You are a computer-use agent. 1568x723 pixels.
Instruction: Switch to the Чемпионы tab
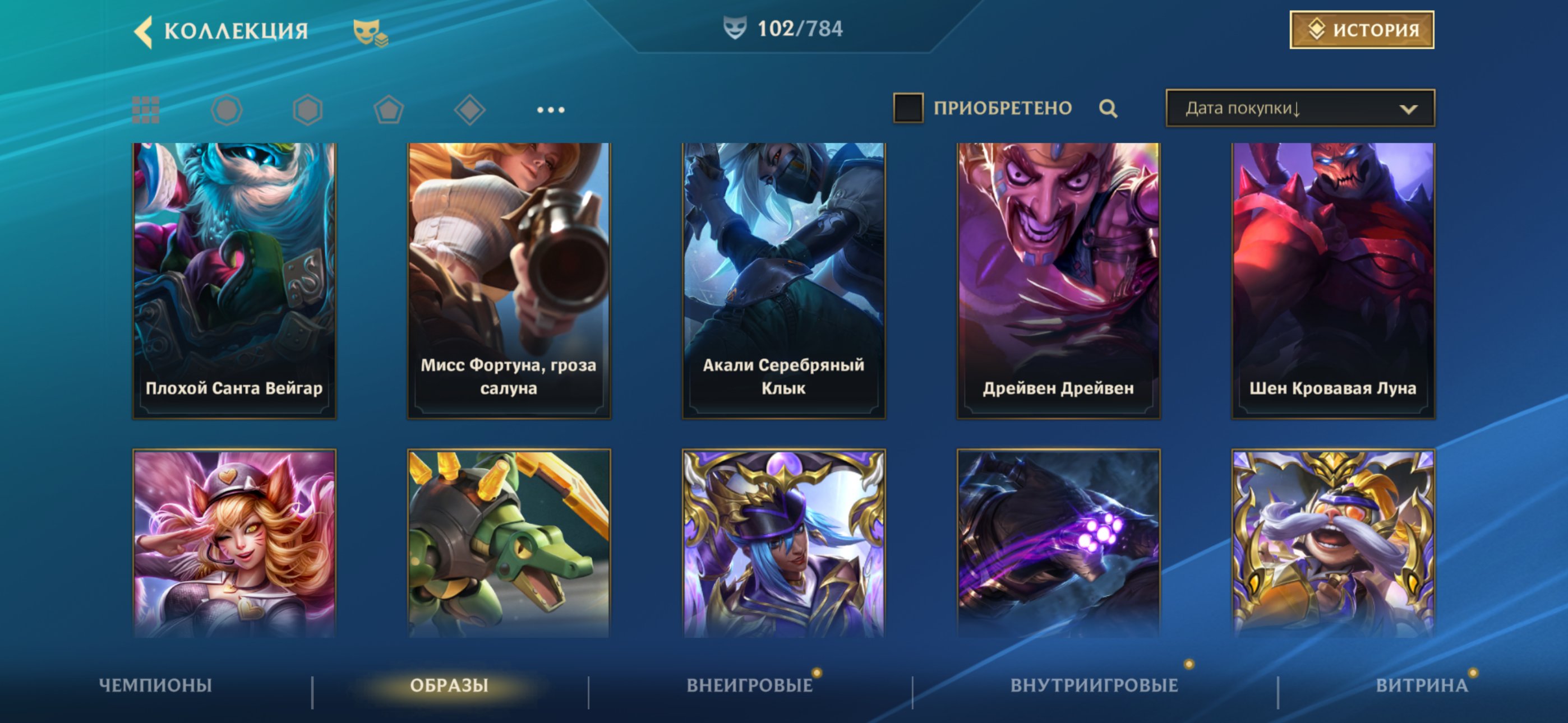pos(155,685)
